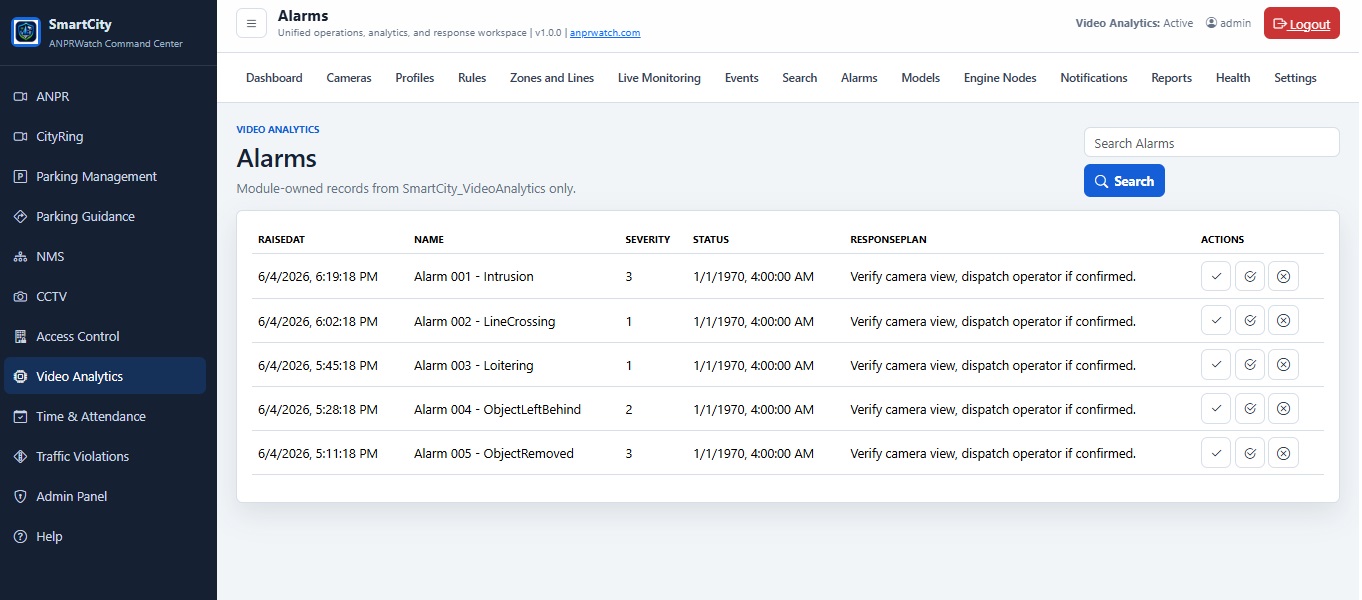Dismiss Alarm 003 - Loitering with X icon

coord(1284,365)
